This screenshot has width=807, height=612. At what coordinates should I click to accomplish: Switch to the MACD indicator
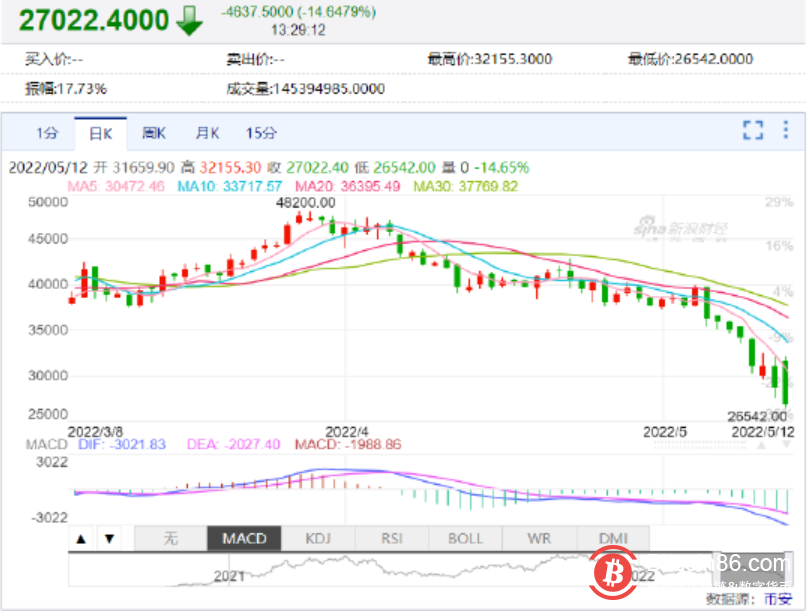[243, 538]
